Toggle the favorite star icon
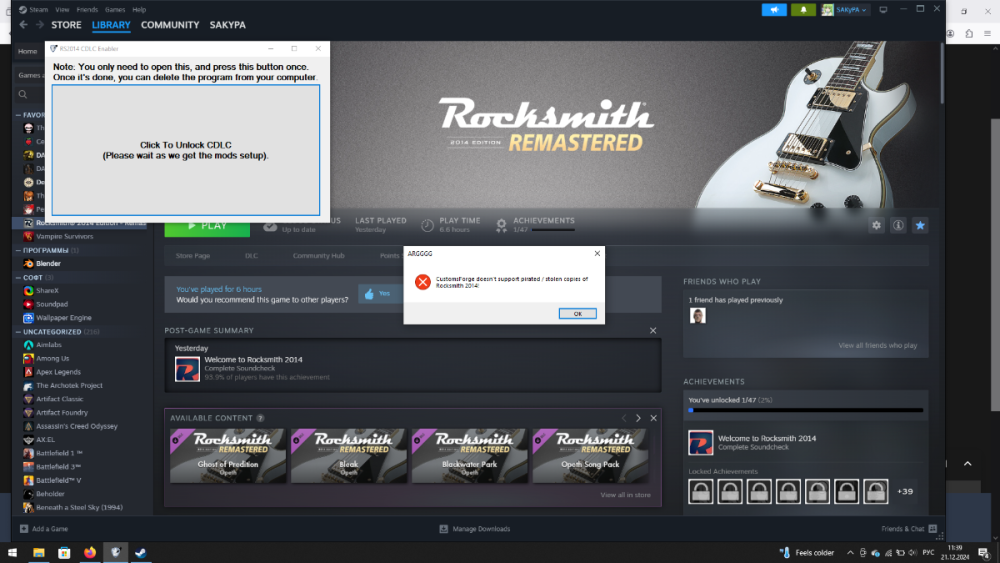This screenshot has height=563, width=1000. (920, 225)
